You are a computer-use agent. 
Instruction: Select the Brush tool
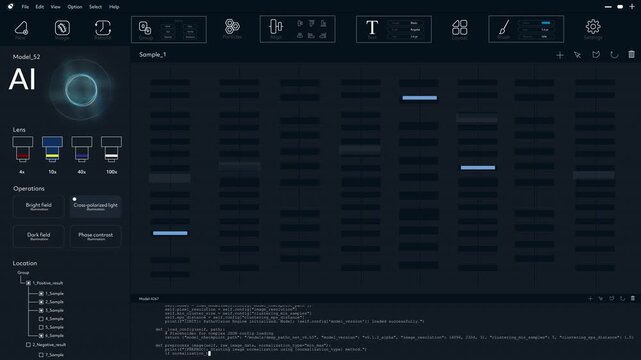(504, 28)
